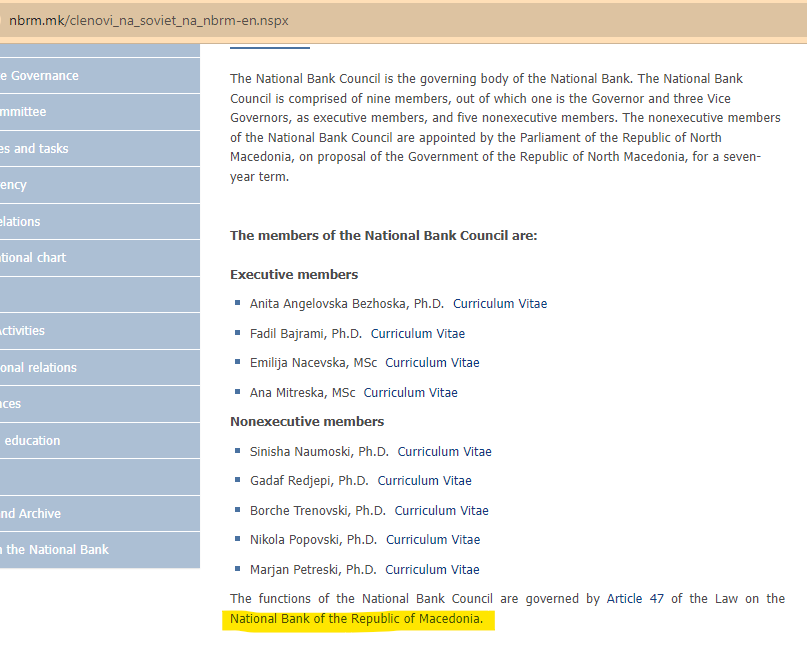Click the name Fadil Bajrami, Ph.D.
Viewport: 807px width, 669px height.
(x=306, y=333)
